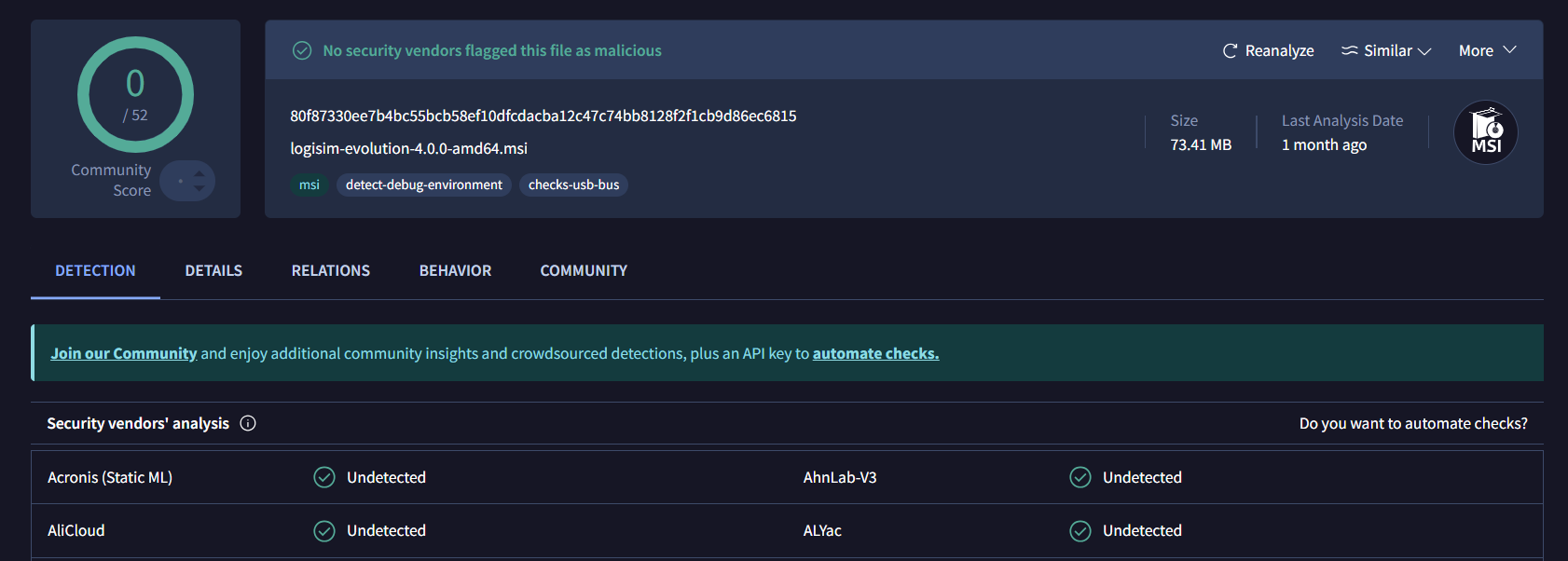Click the 0 / 52 detection score circle
The width and height of the screenshot is (1568, 561).
tap(135, 94)
